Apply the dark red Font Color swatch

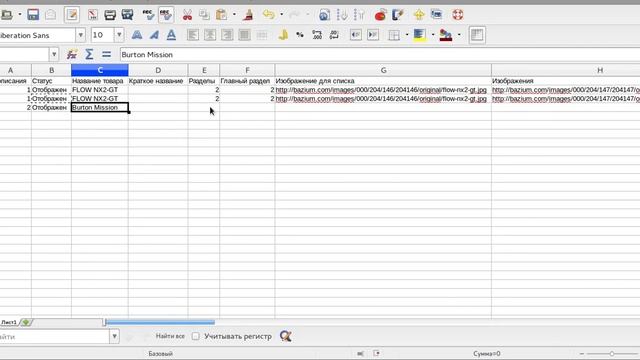[x=446, y=35]
